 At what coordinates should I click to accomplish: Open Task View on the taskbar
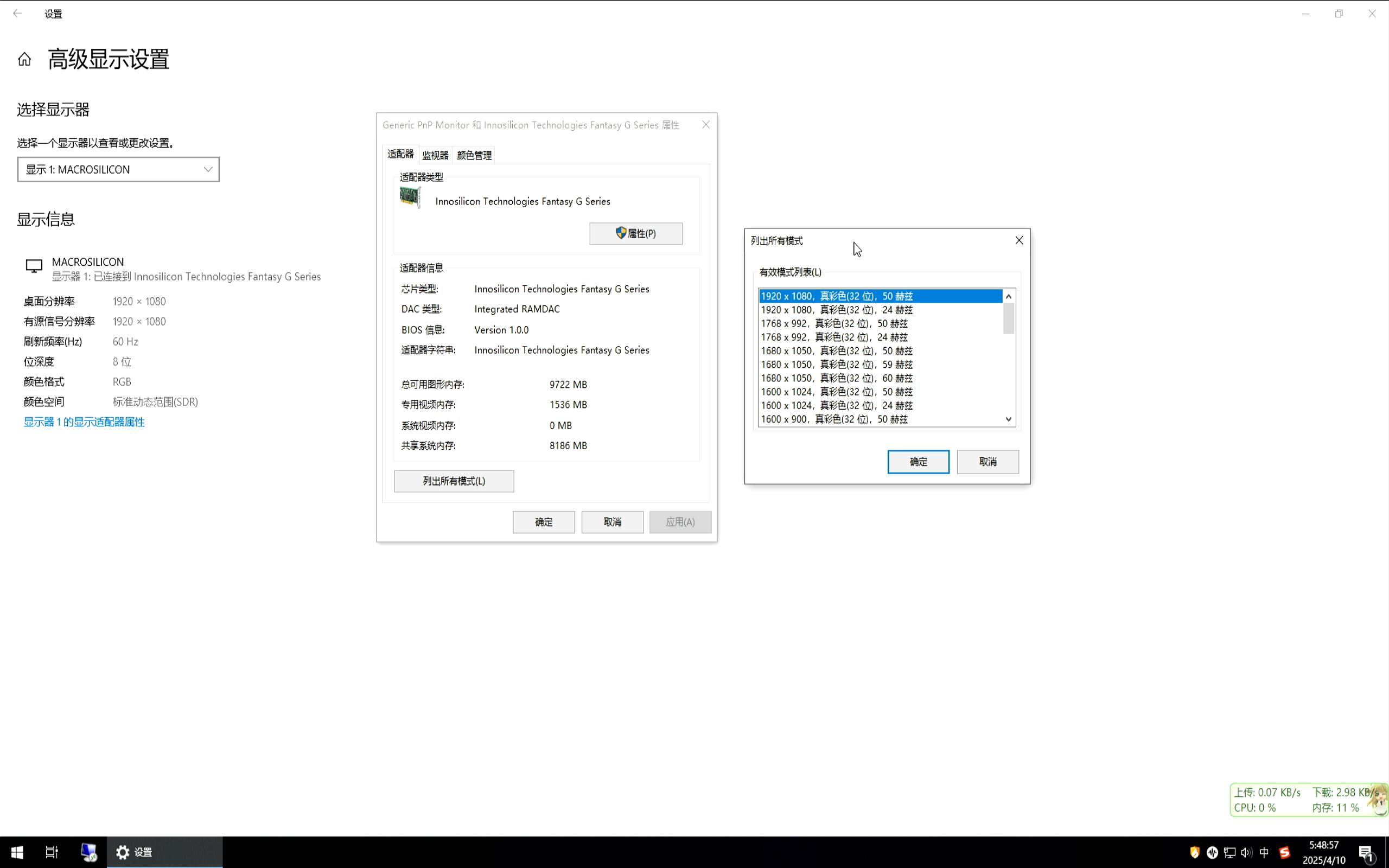52,852
